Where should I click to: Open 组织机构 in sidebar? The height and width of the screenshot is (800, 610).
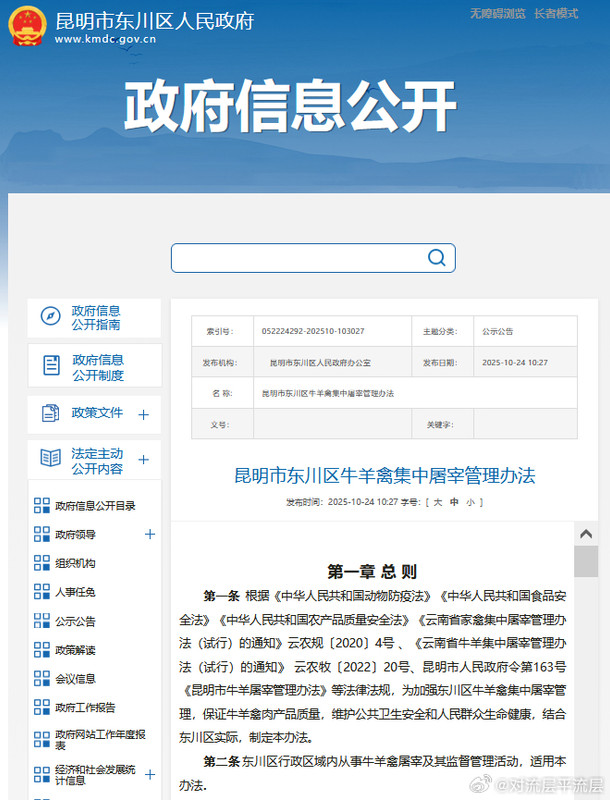point(75,563)
